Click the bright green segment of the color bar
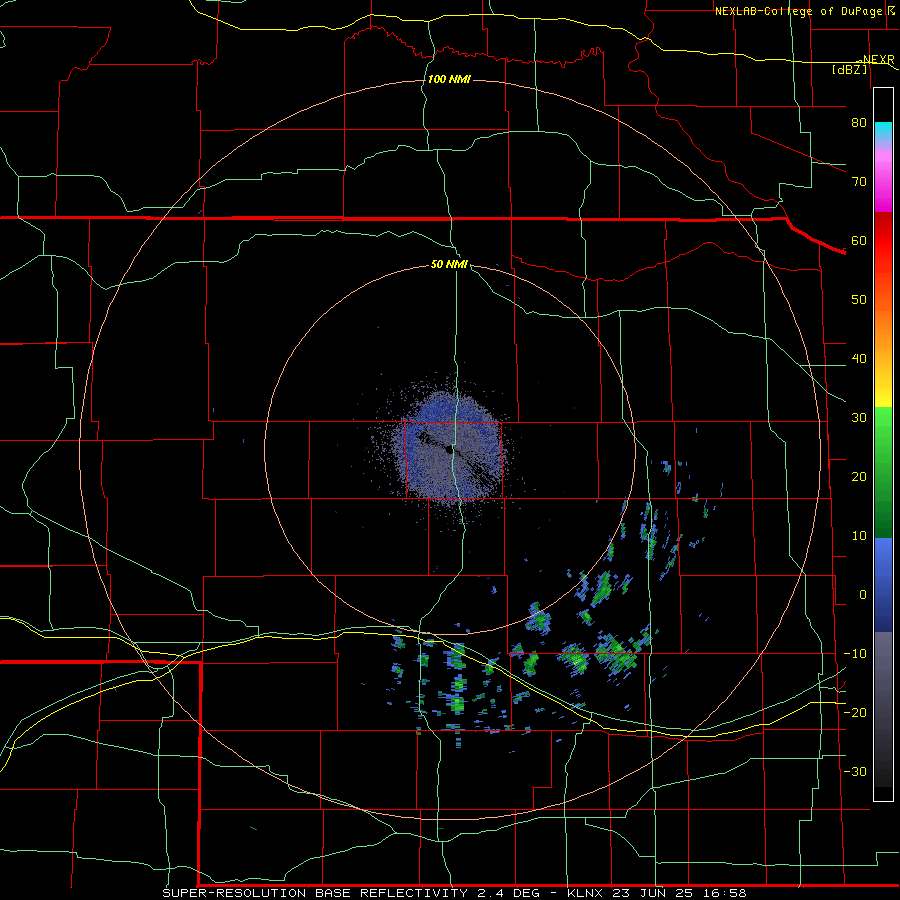The image size is (900, 900). (883, 425)
